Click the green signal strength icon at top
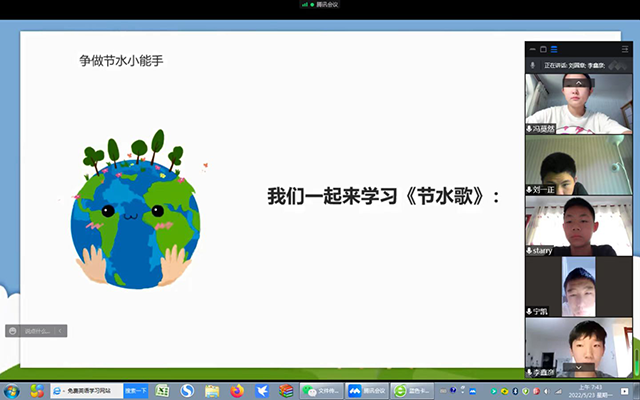640x400 pixels. [304, 4]
